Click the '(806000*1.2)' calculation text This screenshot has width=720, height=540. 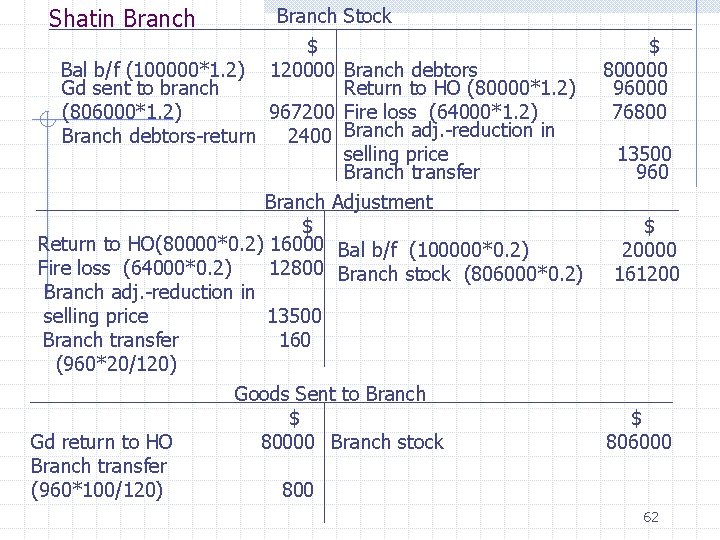point(122,112)
